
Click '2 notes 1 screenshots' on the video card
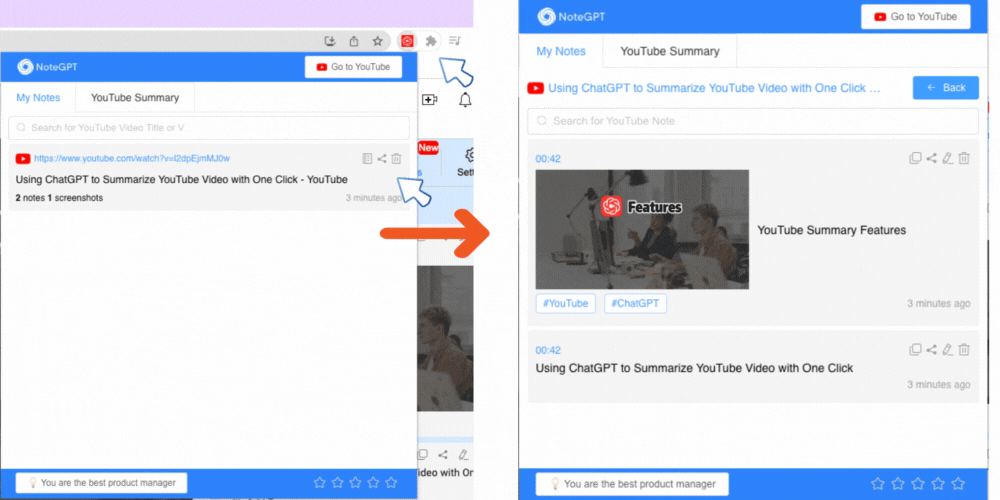[59, 198]
